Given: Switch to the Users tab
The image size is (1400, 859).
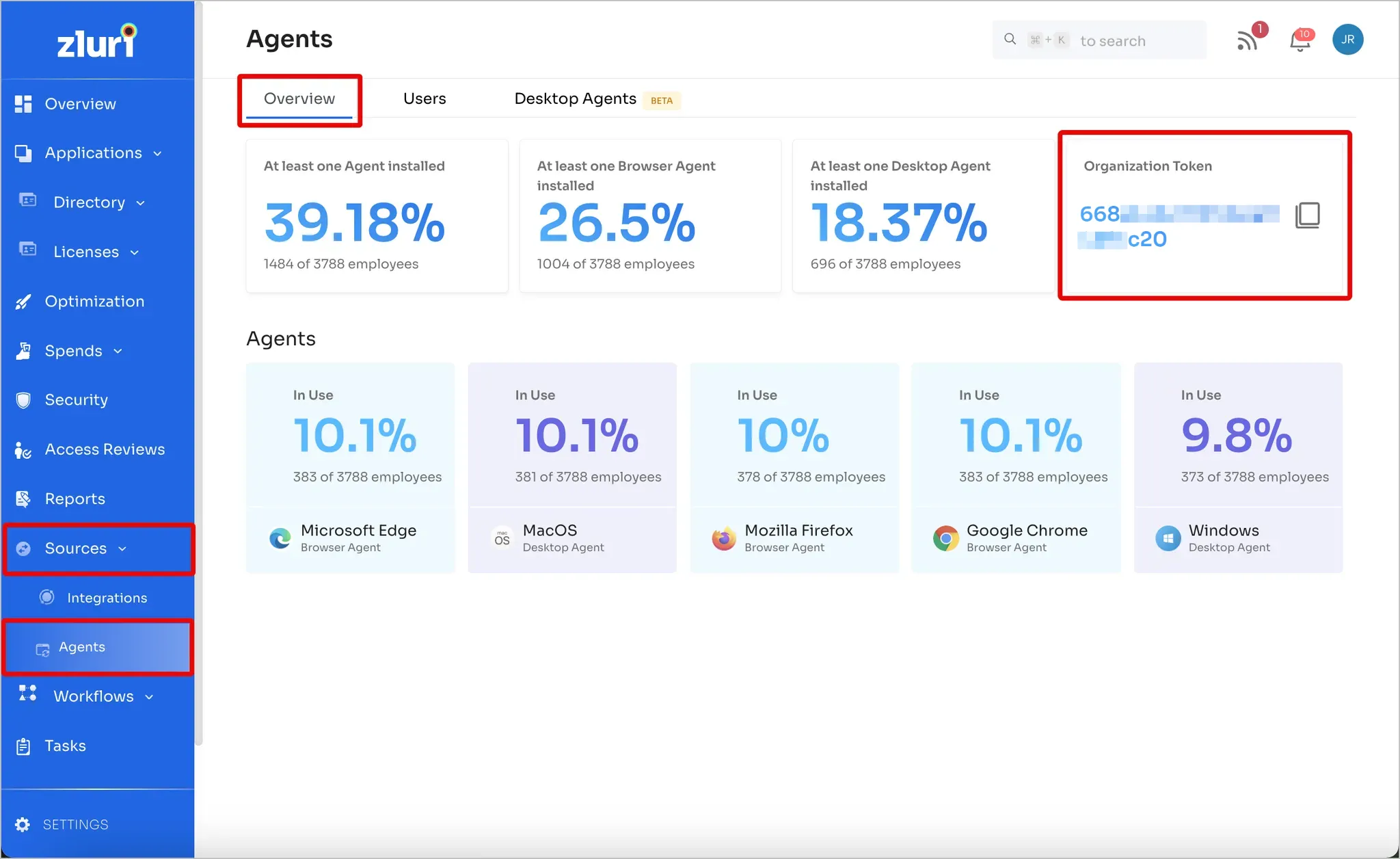Looking at the screenshot, I should tap(424, 98).
